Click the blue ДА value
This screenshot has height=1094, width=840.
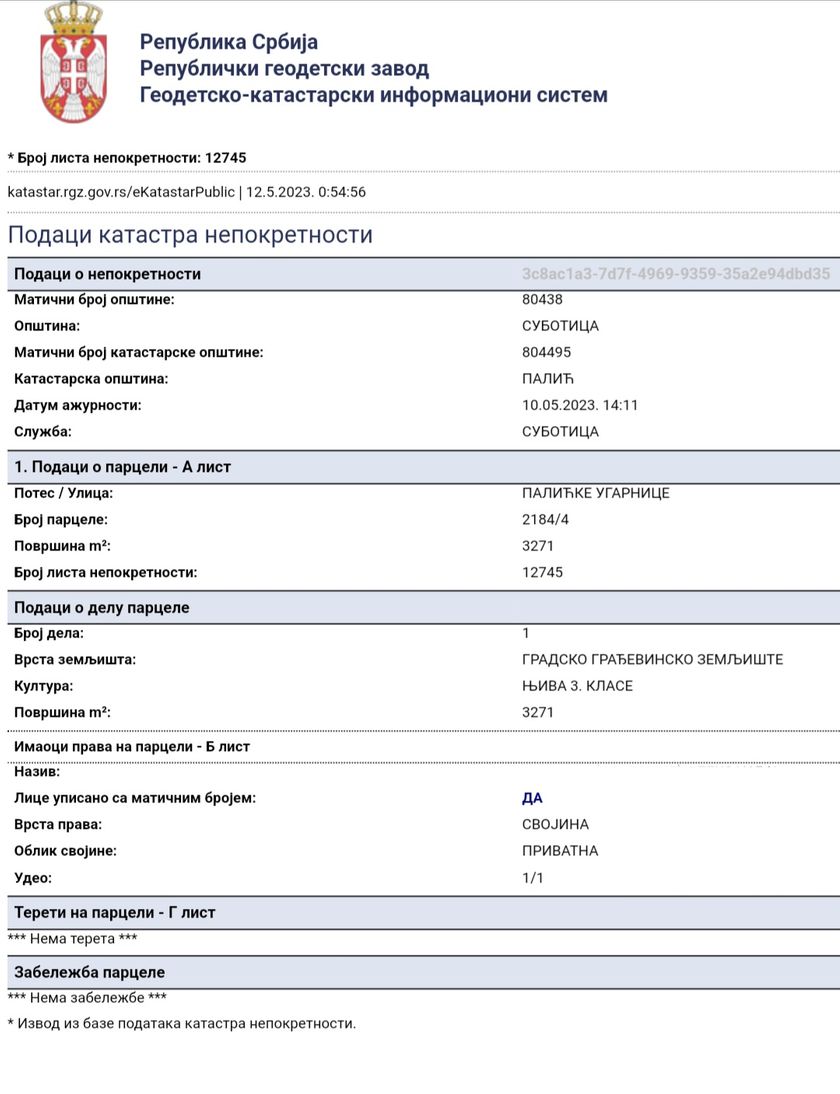pyautogui.click(x=532, y=798)
